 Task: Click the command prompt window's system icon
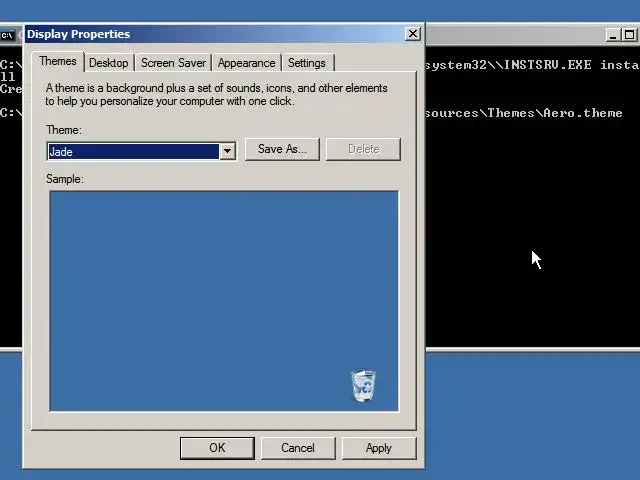(x=7, y=36)
